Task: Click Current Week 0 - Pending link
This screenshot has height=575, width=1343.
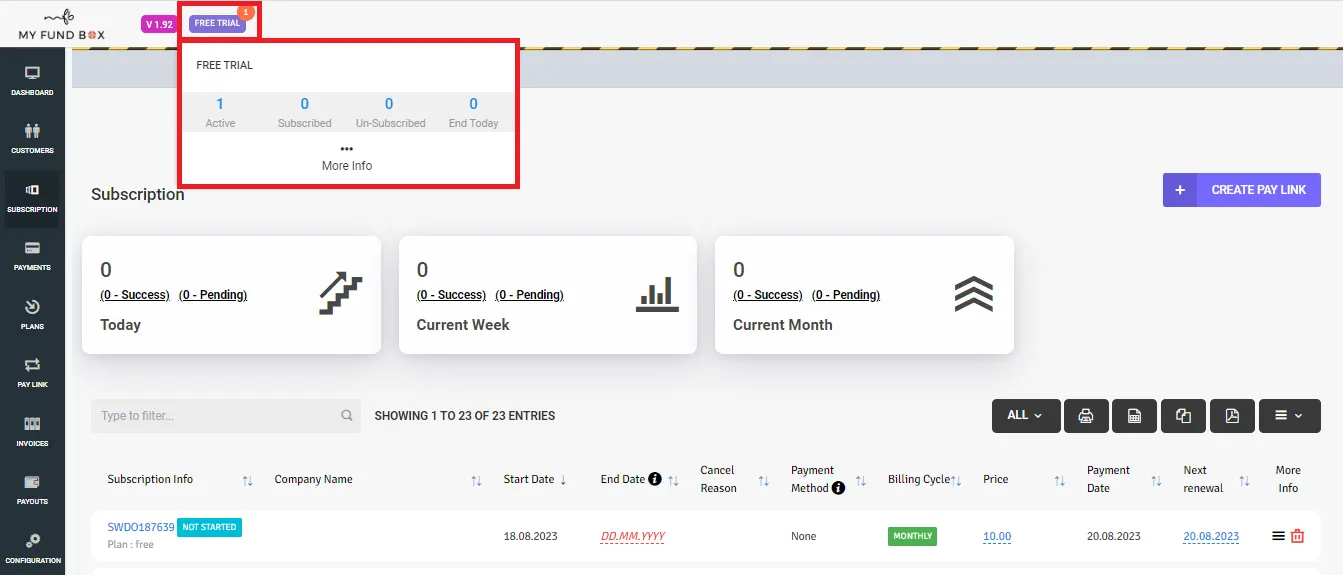Action: (x=529, y=295)
